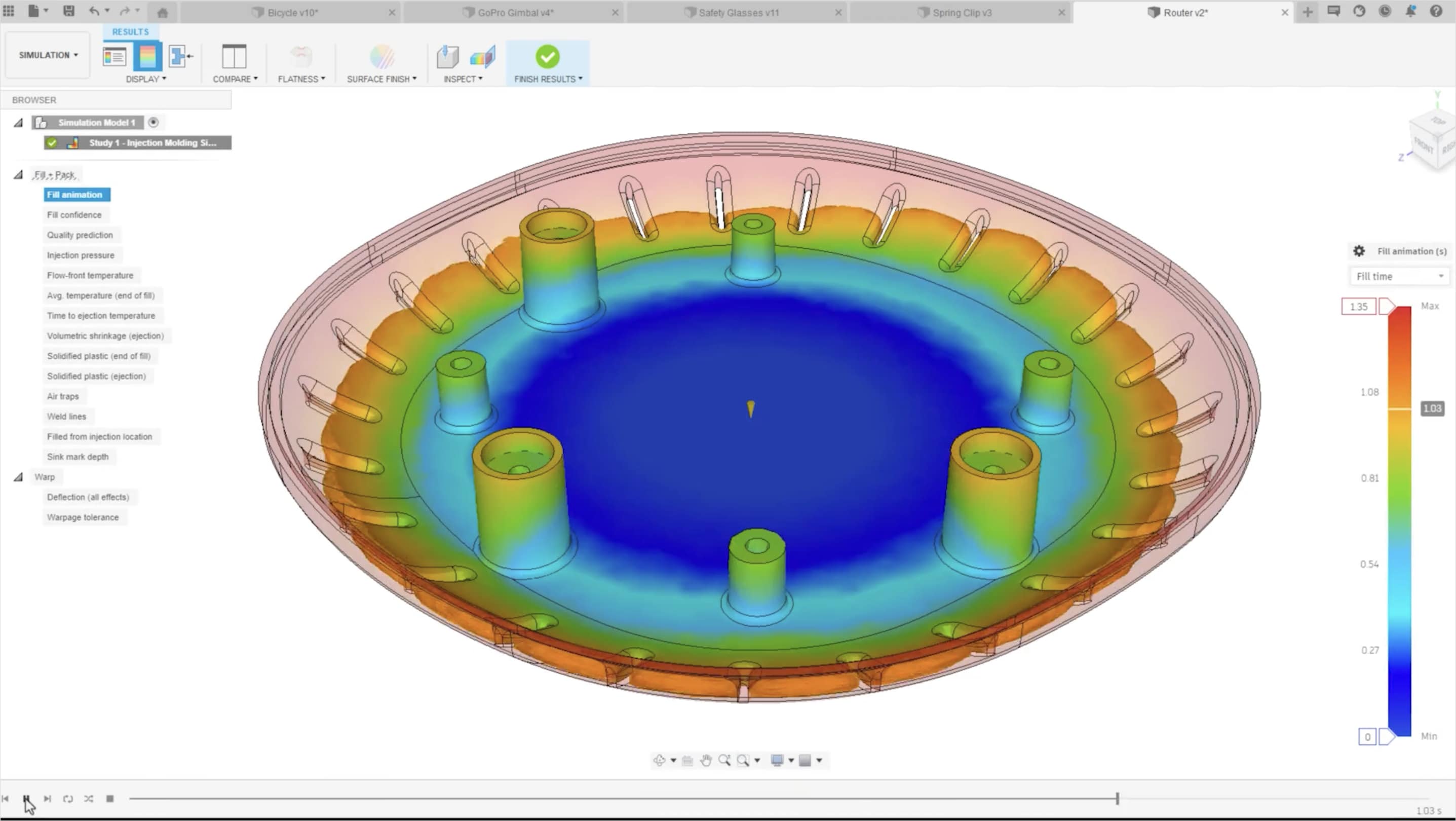The image size is (1456, 821).
Task: Select the Orbit navigation tool
Action: coord(659,761)
